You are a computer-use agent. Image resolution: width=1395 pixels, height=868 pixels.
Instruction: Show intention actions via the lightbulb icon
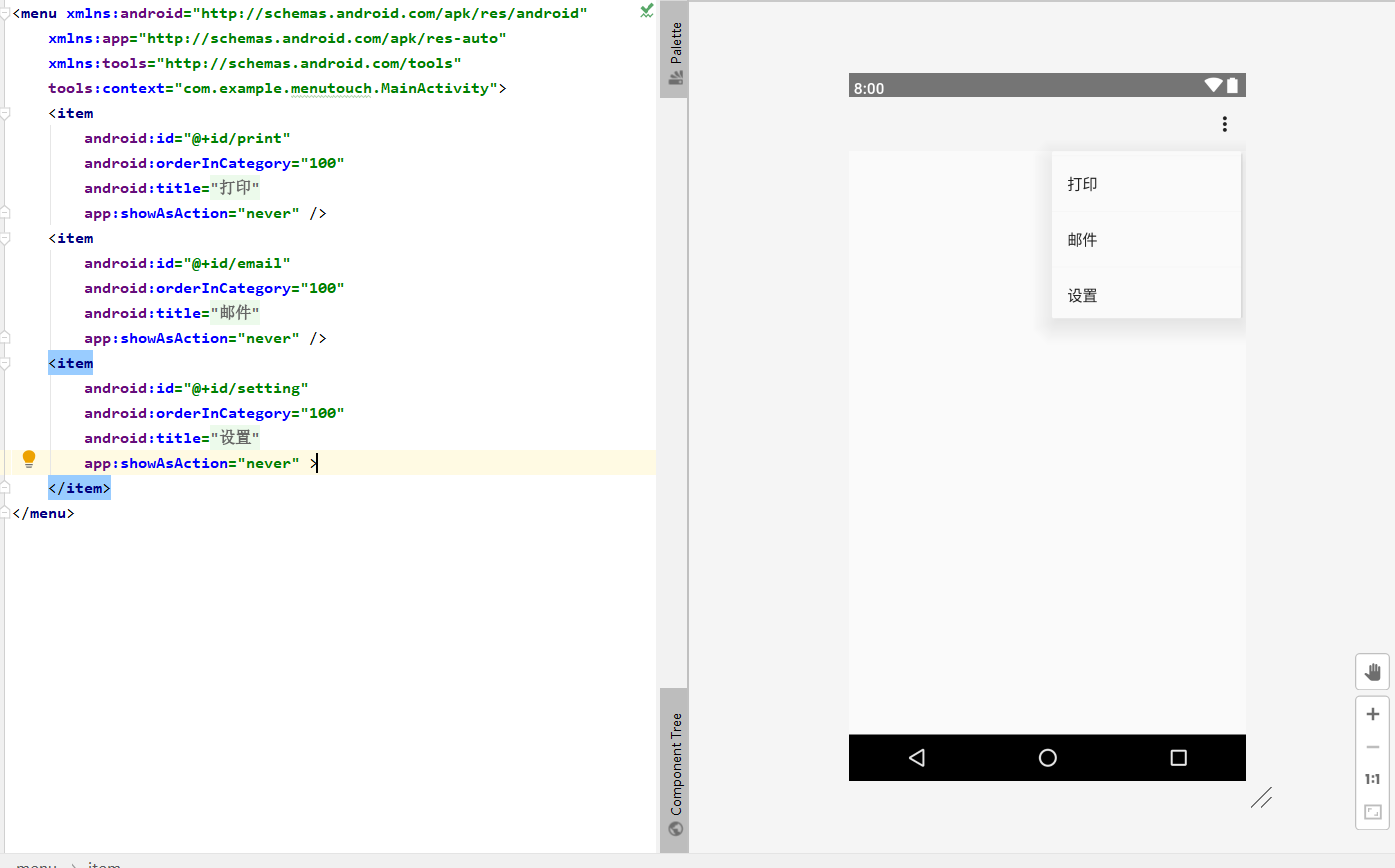click(29, 458)
